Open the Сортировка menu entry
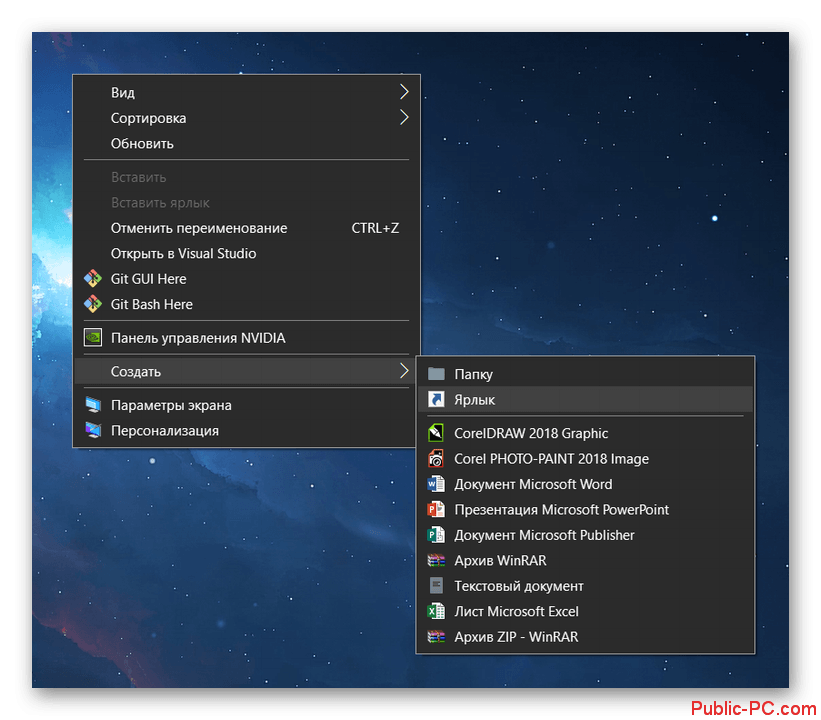821x720 pixels. [246, 118]
